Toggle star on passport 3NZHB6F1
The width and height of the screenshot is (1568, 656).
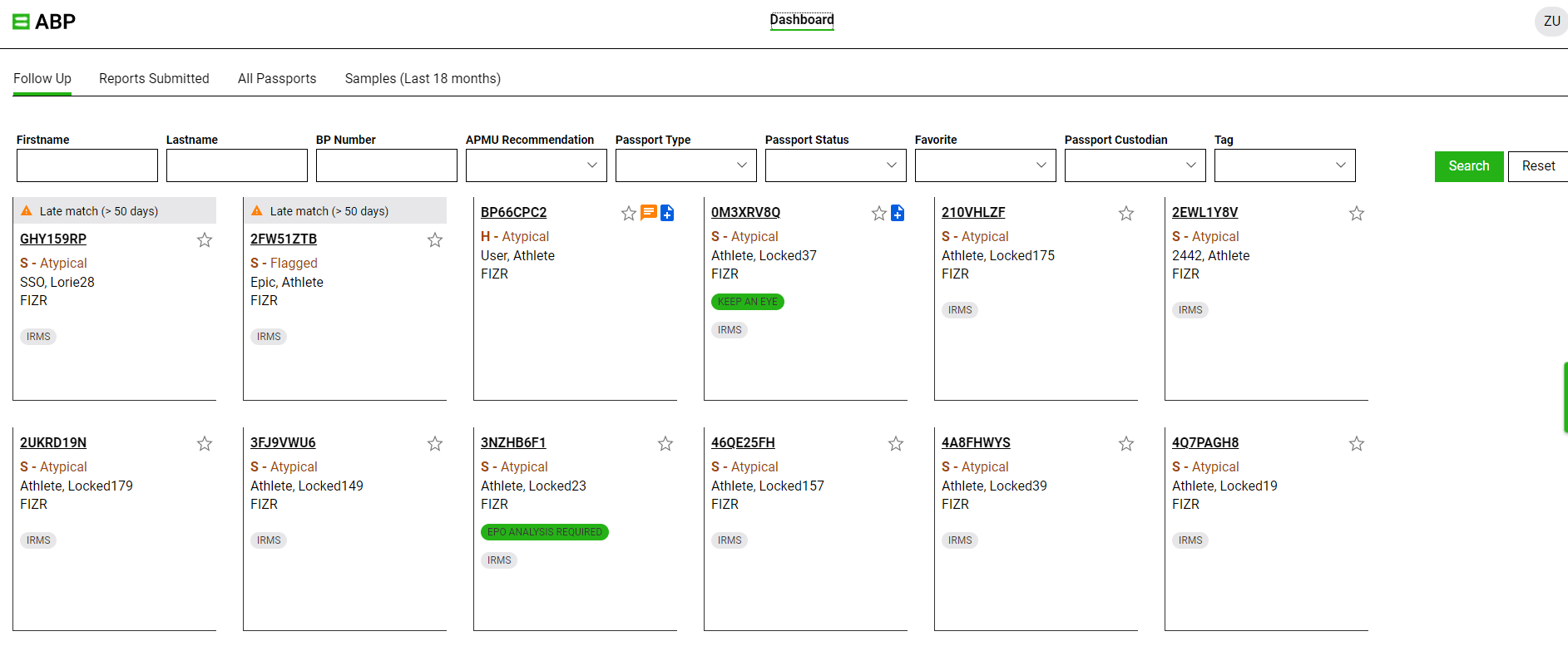pyautogui.click(x=665, y=444)
